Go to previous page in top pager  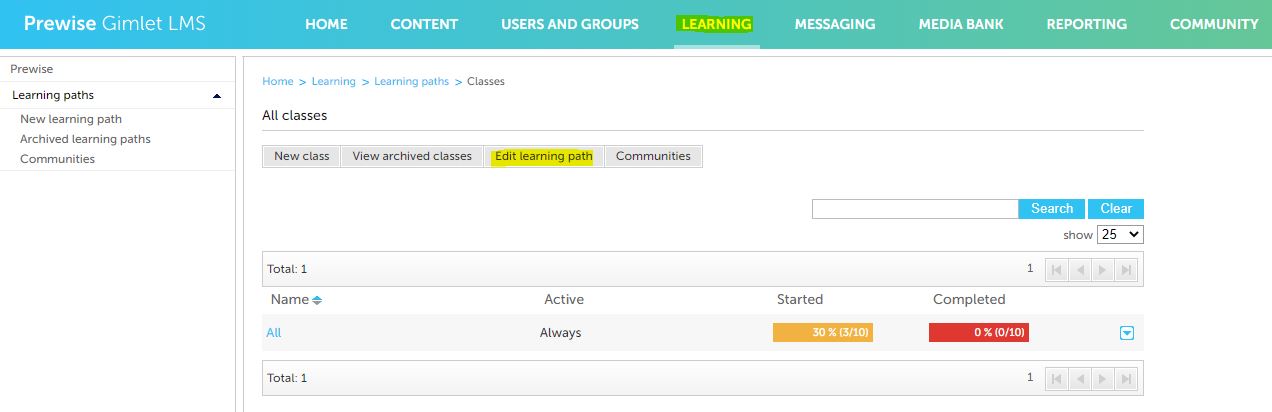pyautogui.click(x=1080, y=269)
